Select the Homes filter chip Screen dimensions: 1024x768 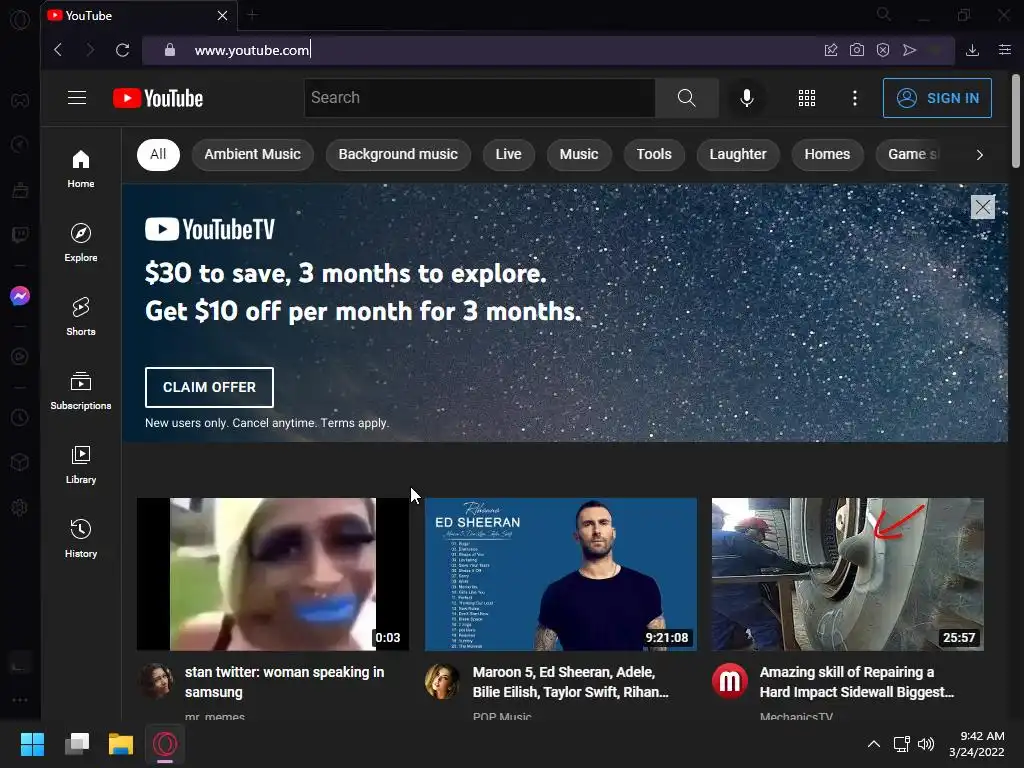point(827,155)
